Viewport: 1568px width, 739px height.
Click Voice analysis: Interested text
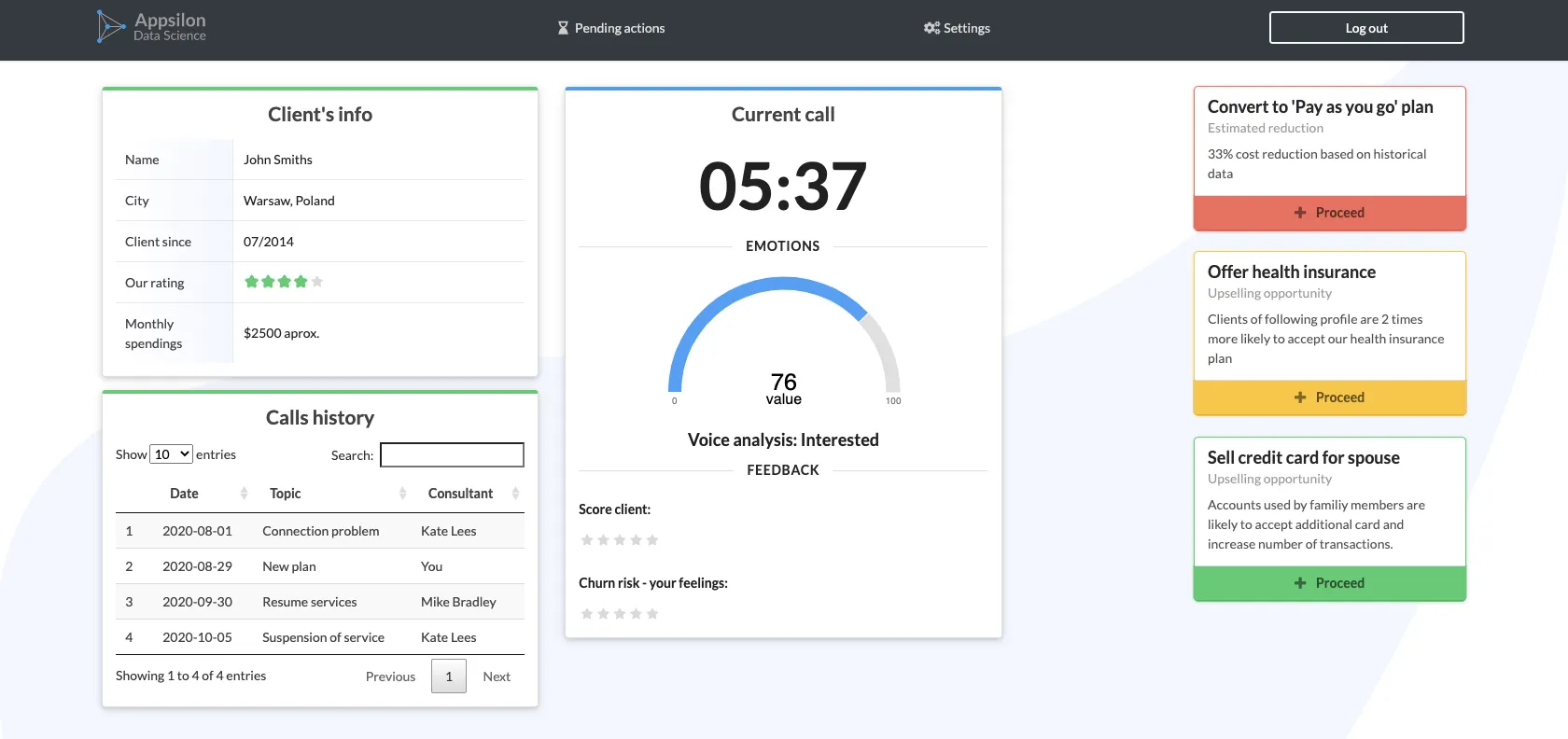point(783,439)
